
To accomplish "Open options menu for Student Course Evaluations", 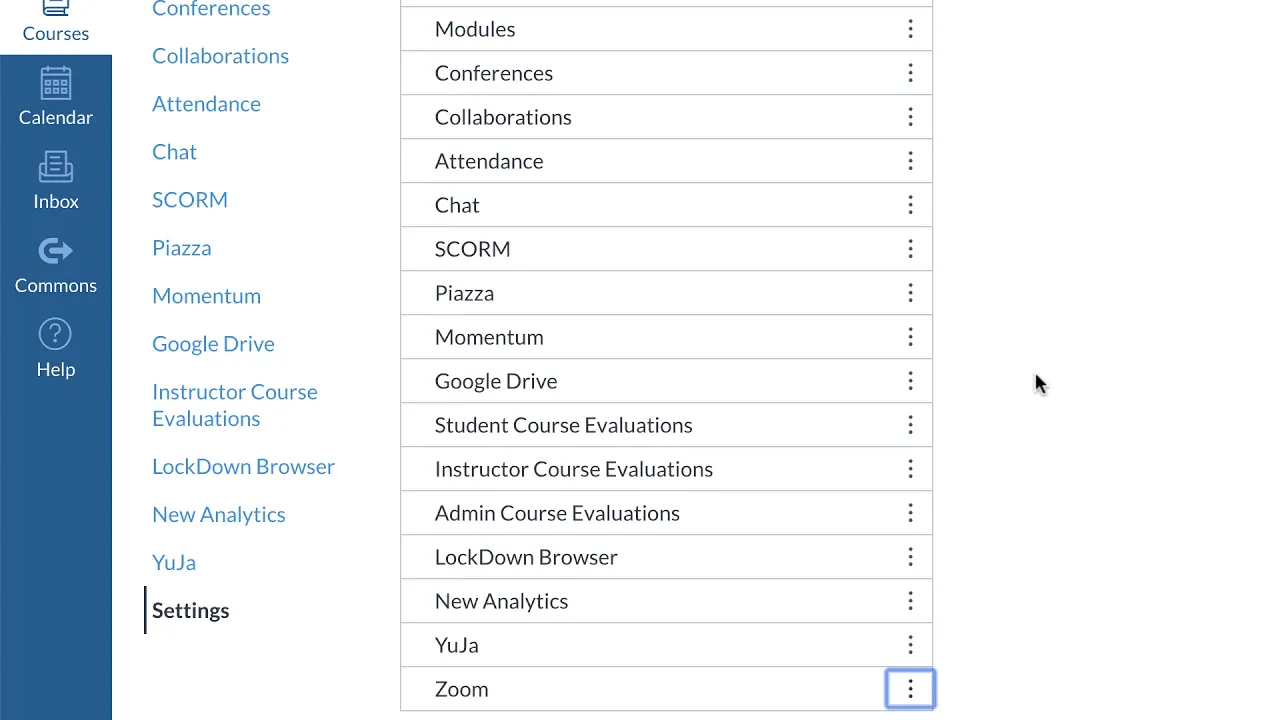I will (x=910, y=425).
